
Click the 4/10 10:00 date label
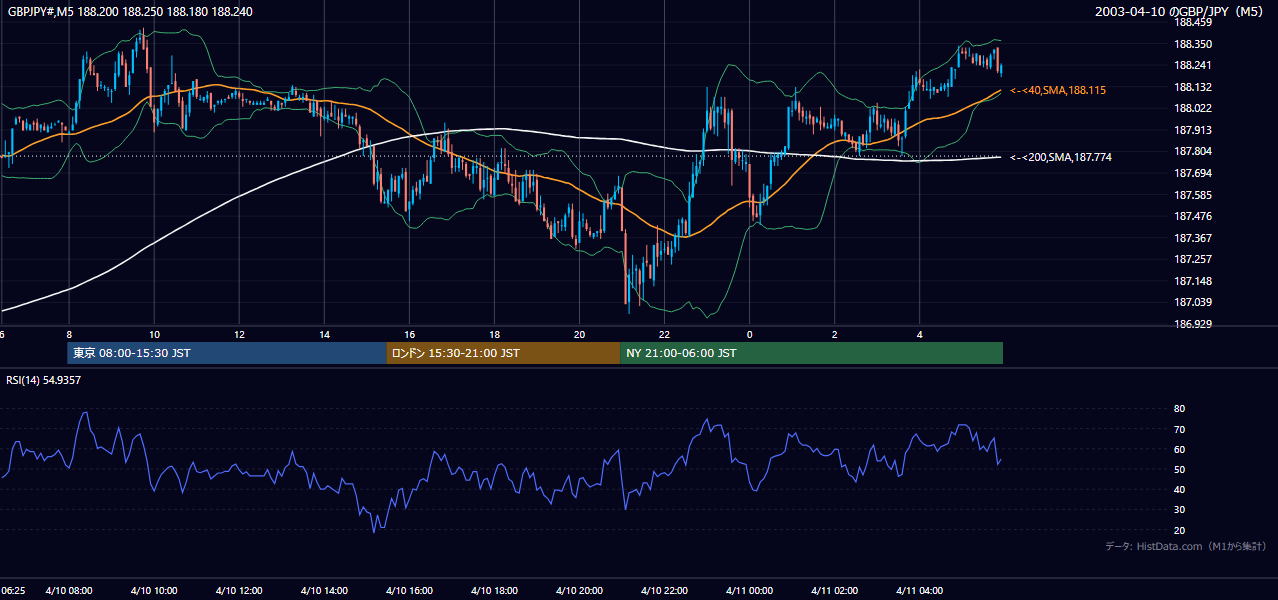pos(154,591)
